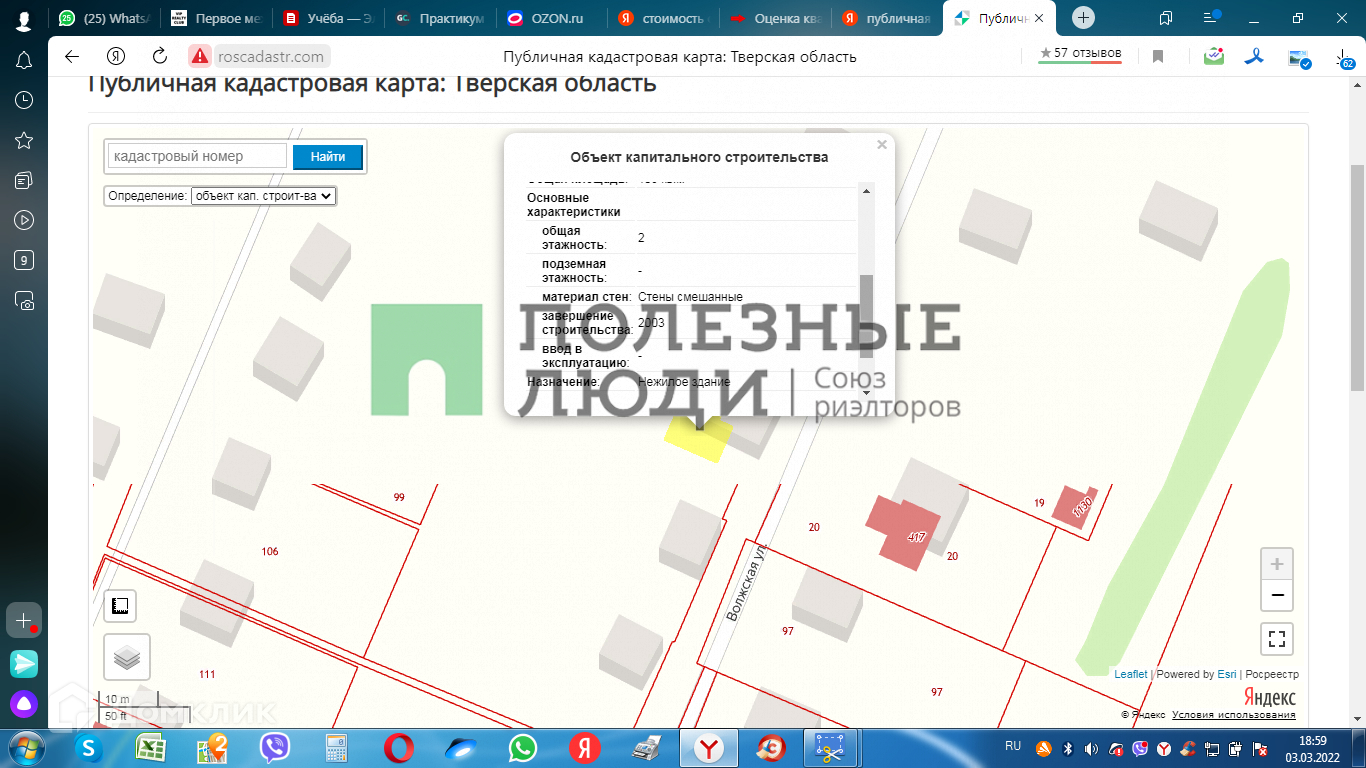Reload the current page

[x=160, y=56]
